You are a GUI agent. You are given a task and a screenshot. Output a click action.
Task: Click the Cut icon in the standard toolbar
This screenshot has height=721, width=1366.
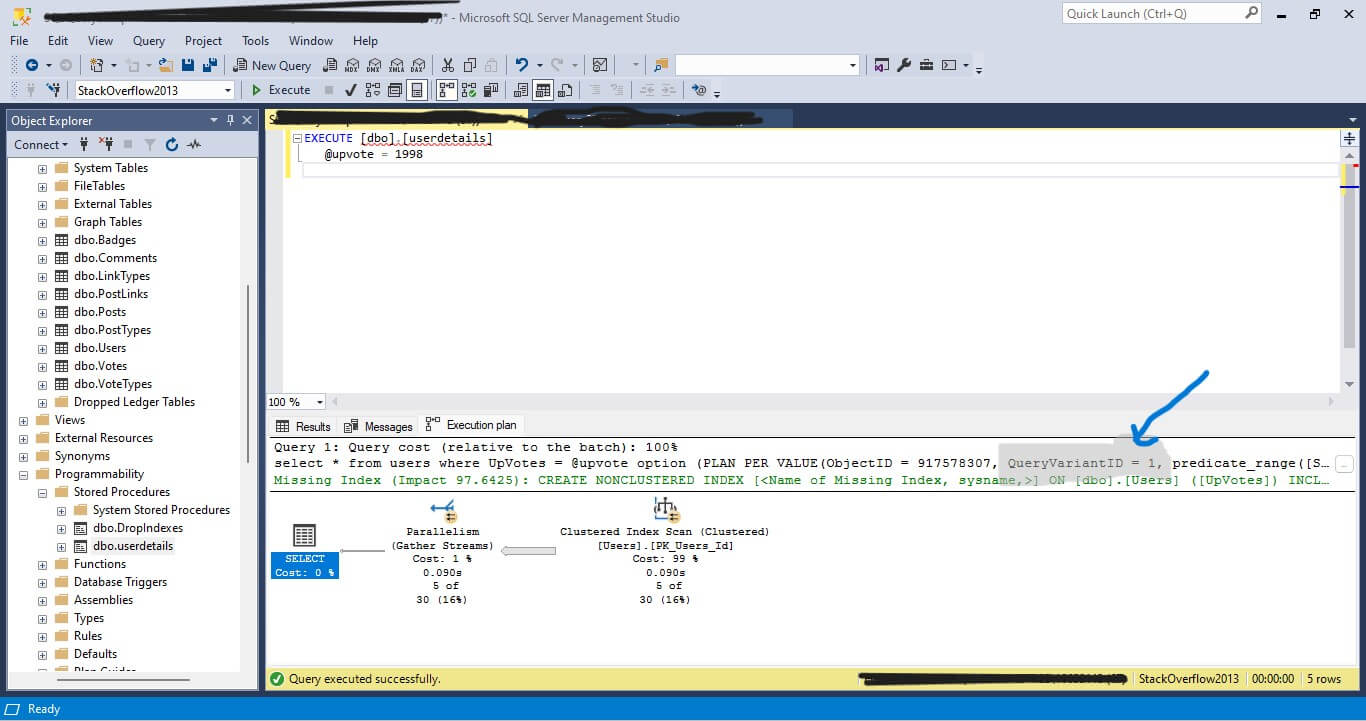pyautogui.click(x=446, y=64)
